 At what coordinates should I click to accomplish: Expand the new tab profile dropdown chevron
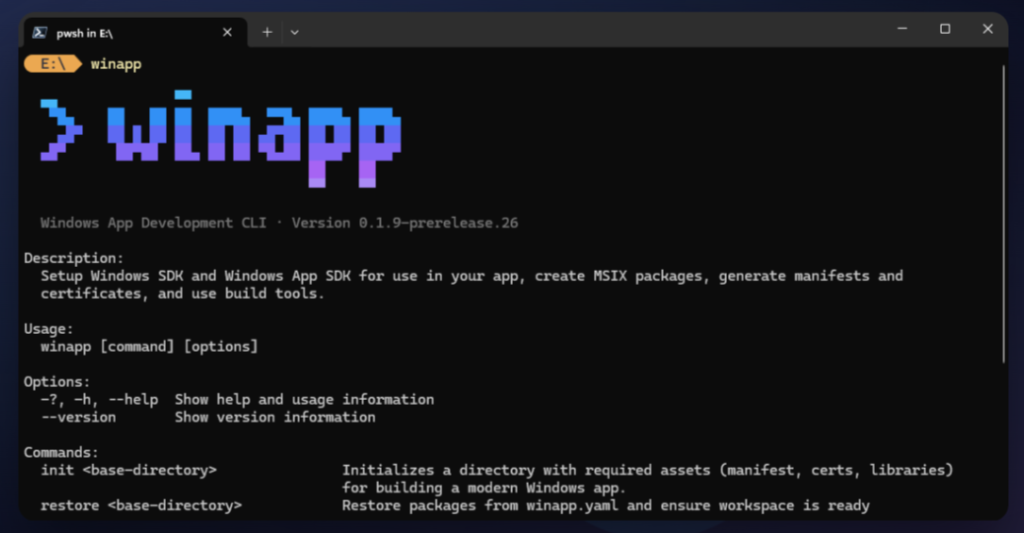(294, 32)
